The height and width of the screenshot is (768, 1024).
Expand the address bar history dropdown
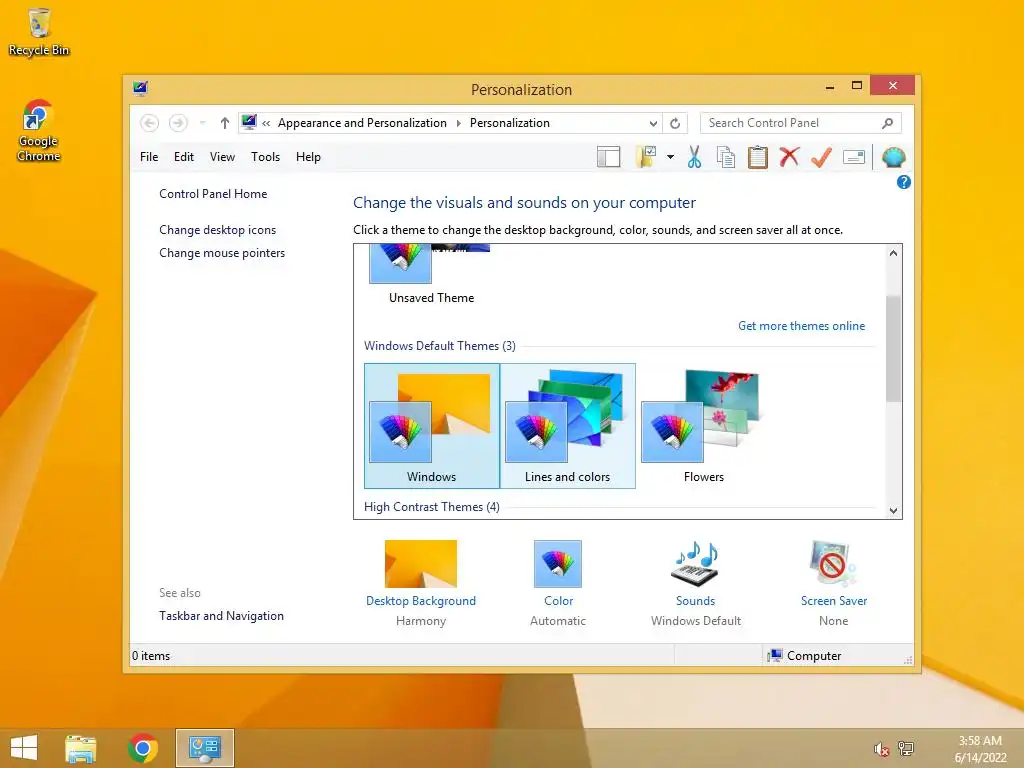click(x=653, y=123)
